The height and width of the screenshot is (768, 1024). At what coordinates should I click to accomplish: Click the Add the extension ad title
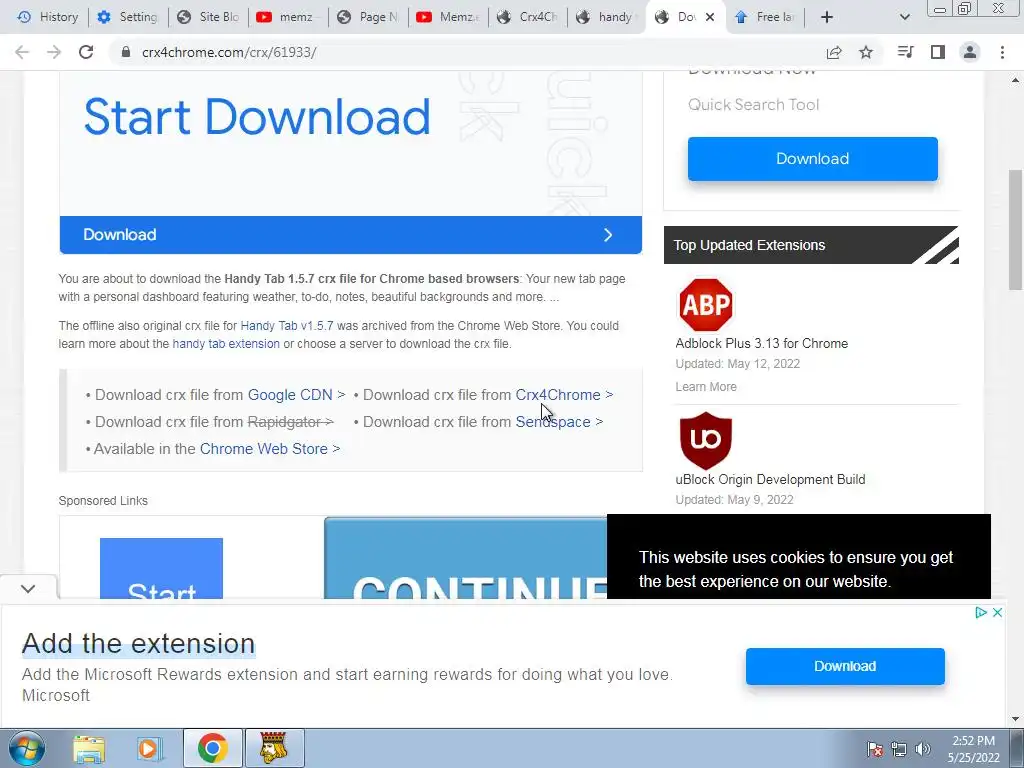pyautogui.click(x=138, y=644)
